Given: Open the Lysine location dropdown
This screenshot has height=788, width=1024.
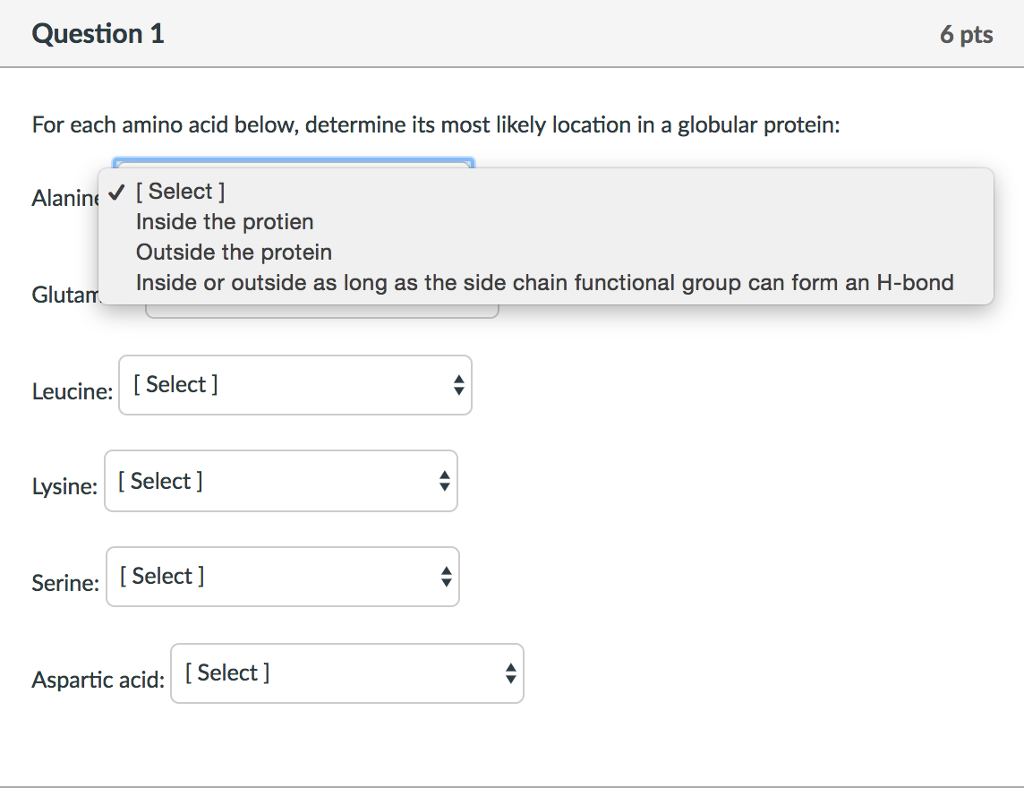Looking at the screenshot, I should click(280, 480).
